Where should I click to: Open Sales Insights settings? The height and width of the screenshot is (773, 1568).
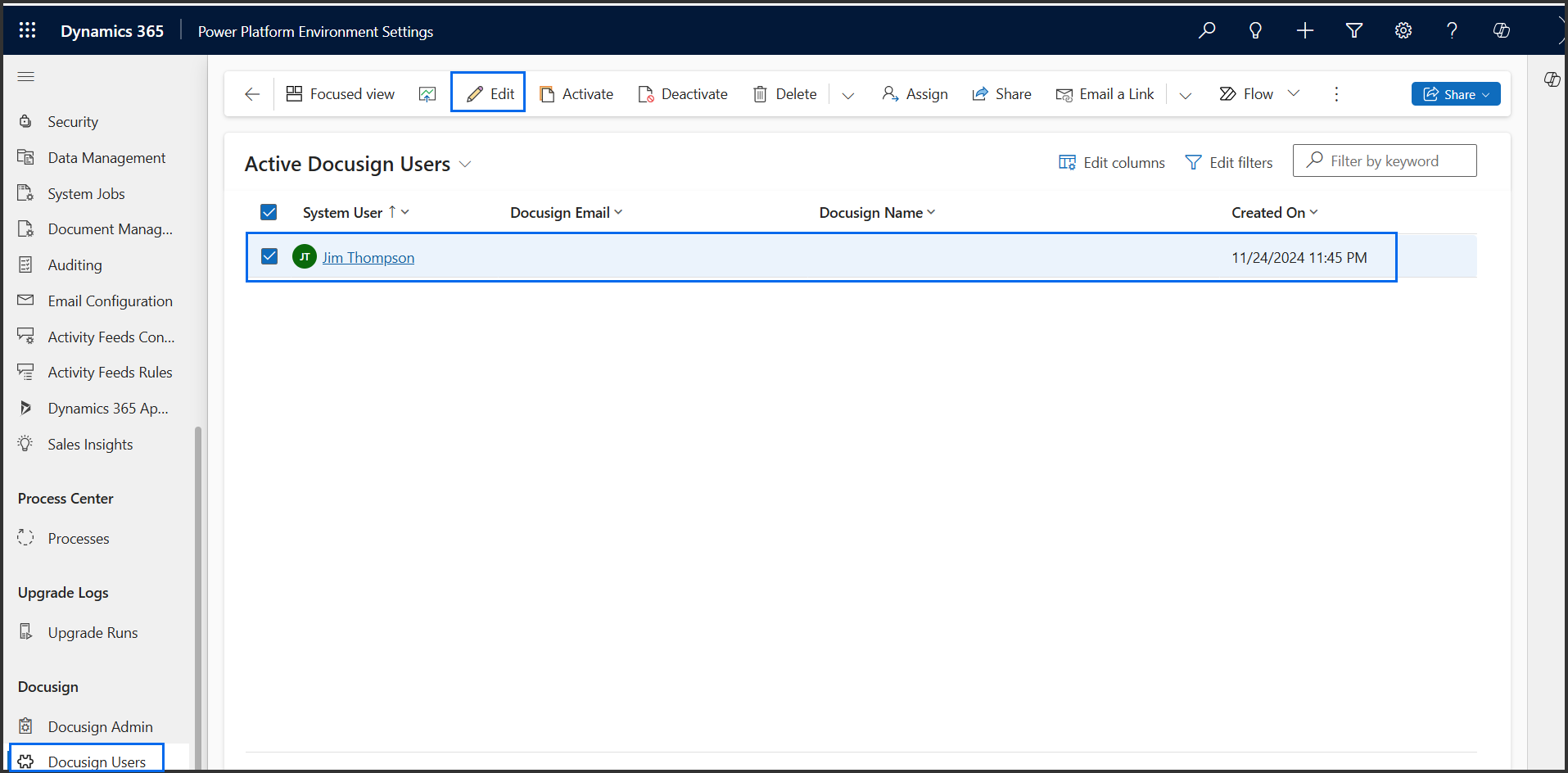(x=90, y=444)
